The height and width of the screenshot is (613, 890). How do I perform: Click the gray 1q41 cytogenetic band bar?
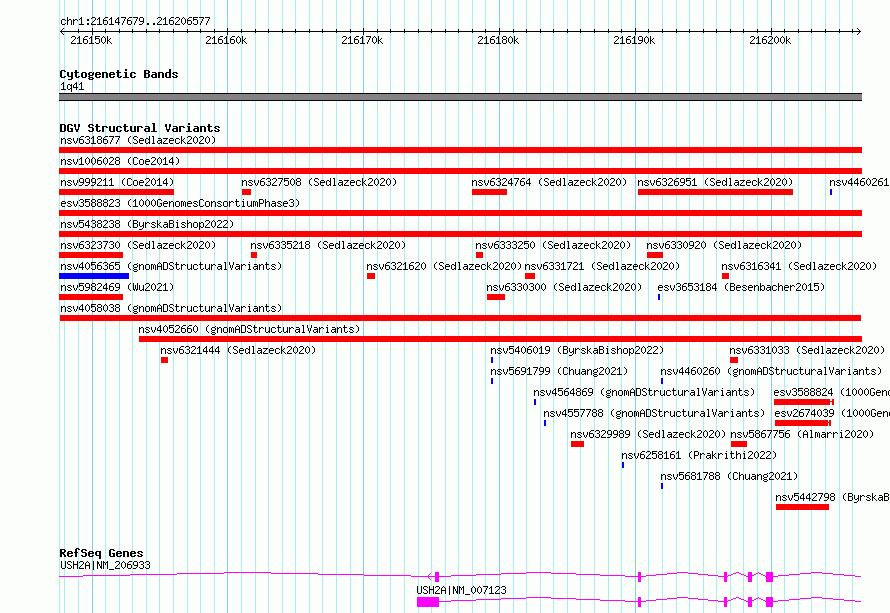460,97
